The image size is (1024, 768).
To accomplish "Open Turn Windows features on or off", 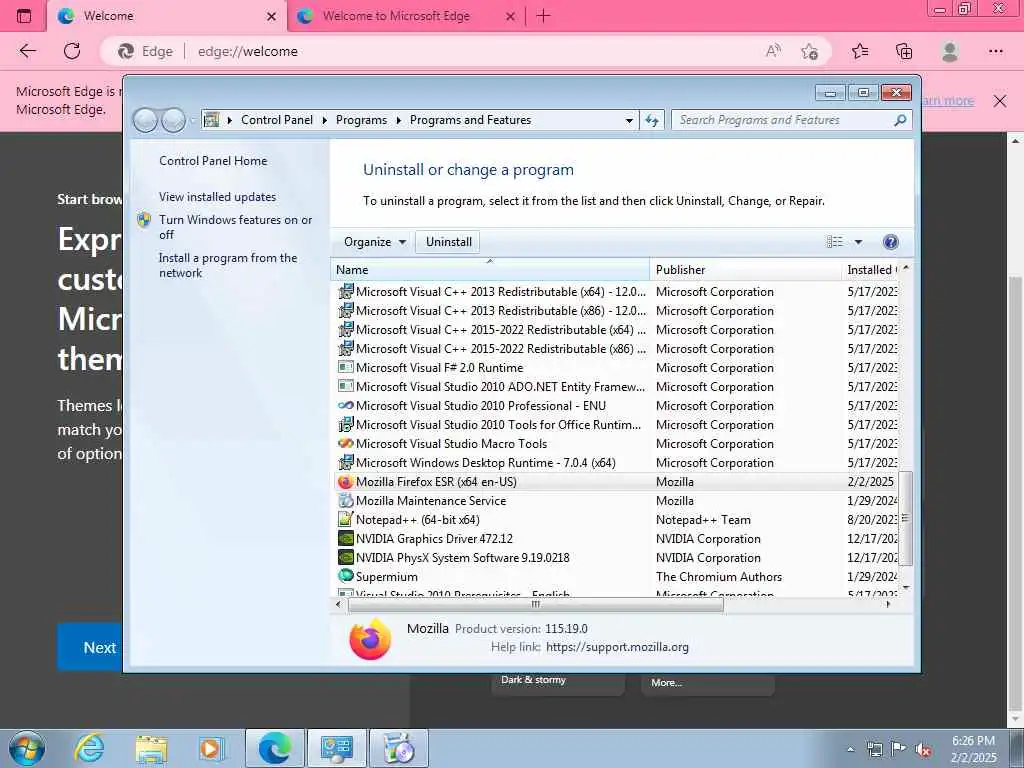I will coord(235,227).
